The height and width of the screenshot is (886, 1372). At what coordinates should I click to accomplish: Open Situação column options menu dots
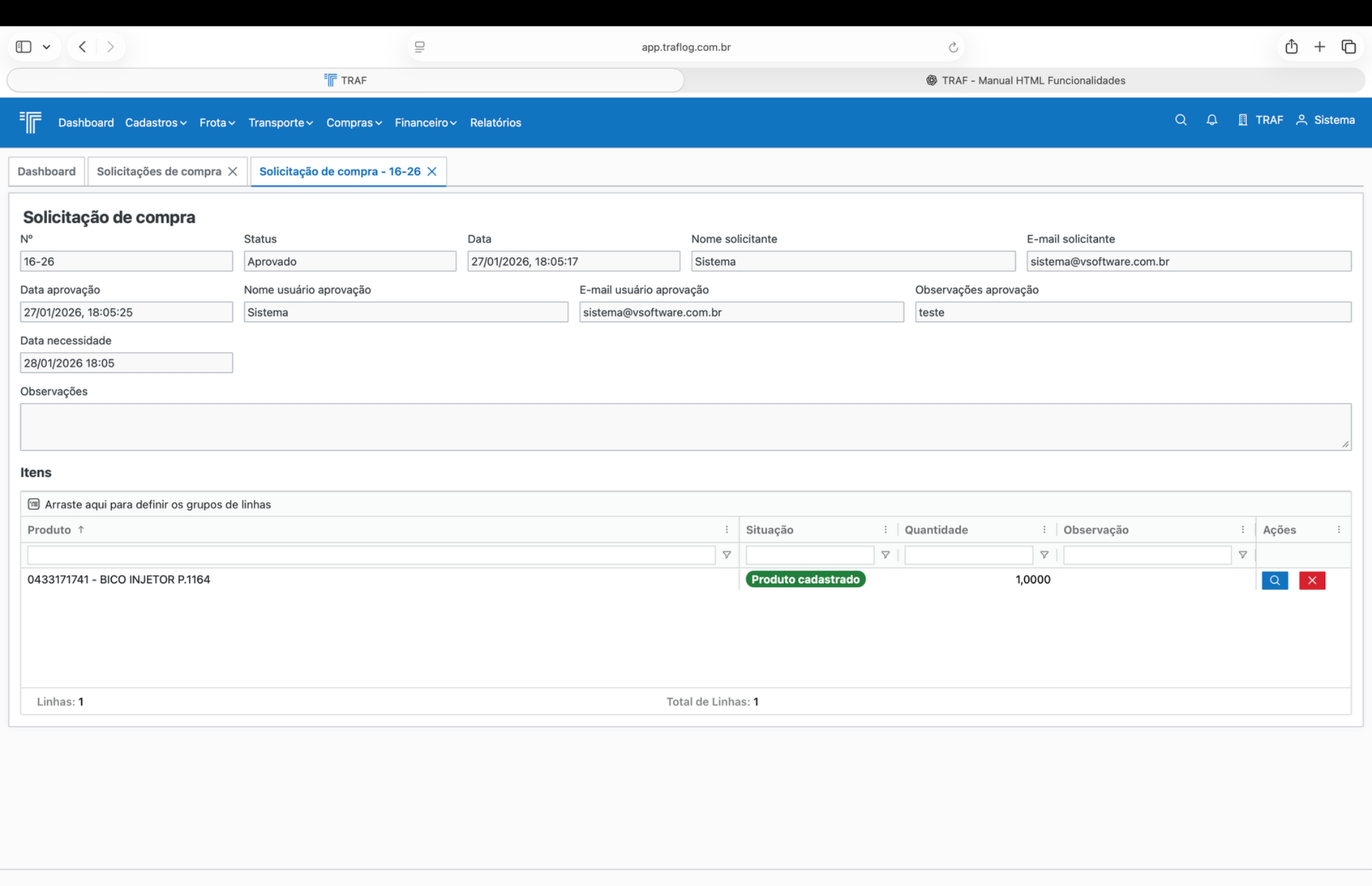[x=885, y=530]
